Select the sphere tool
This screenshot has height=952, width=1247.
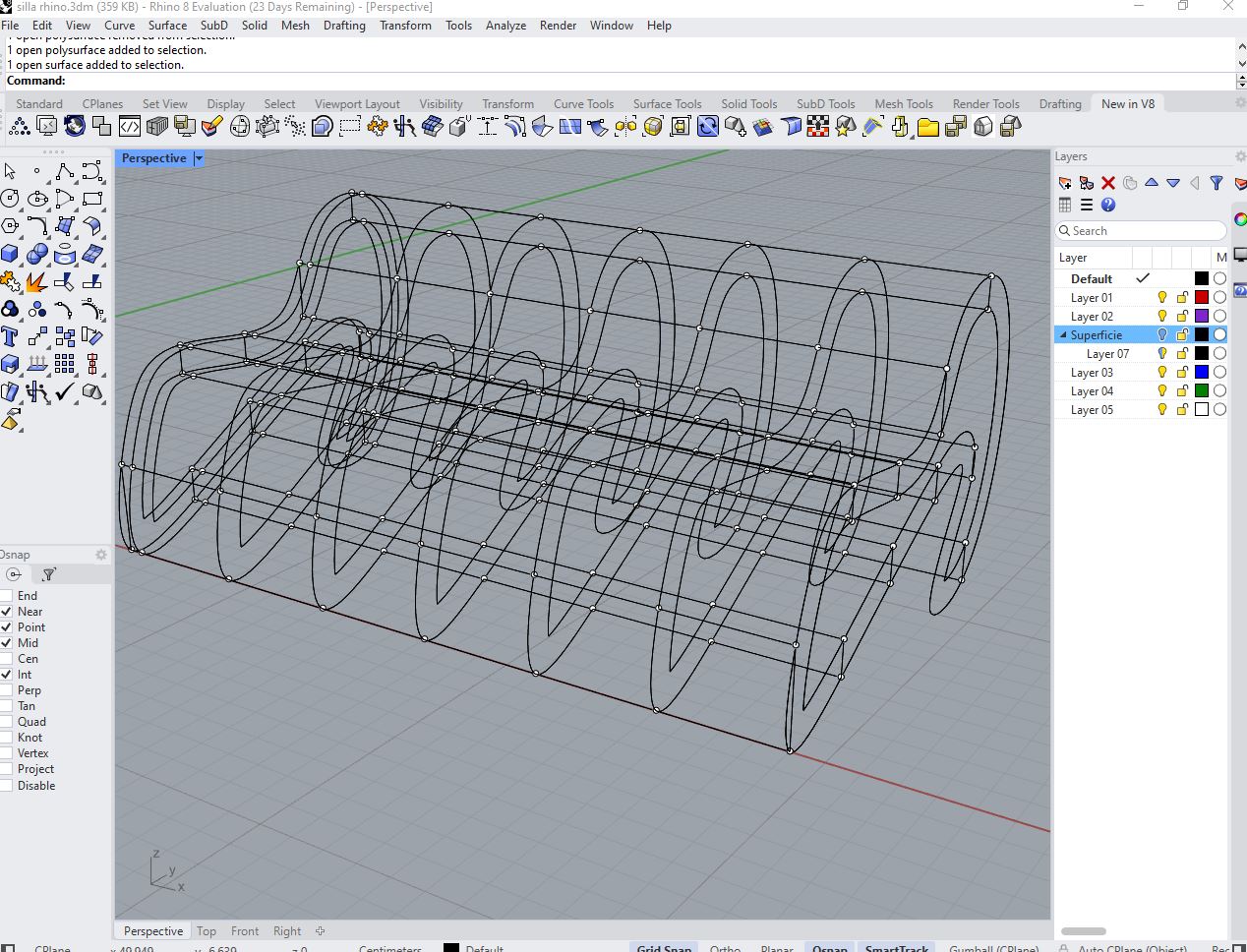36,253
